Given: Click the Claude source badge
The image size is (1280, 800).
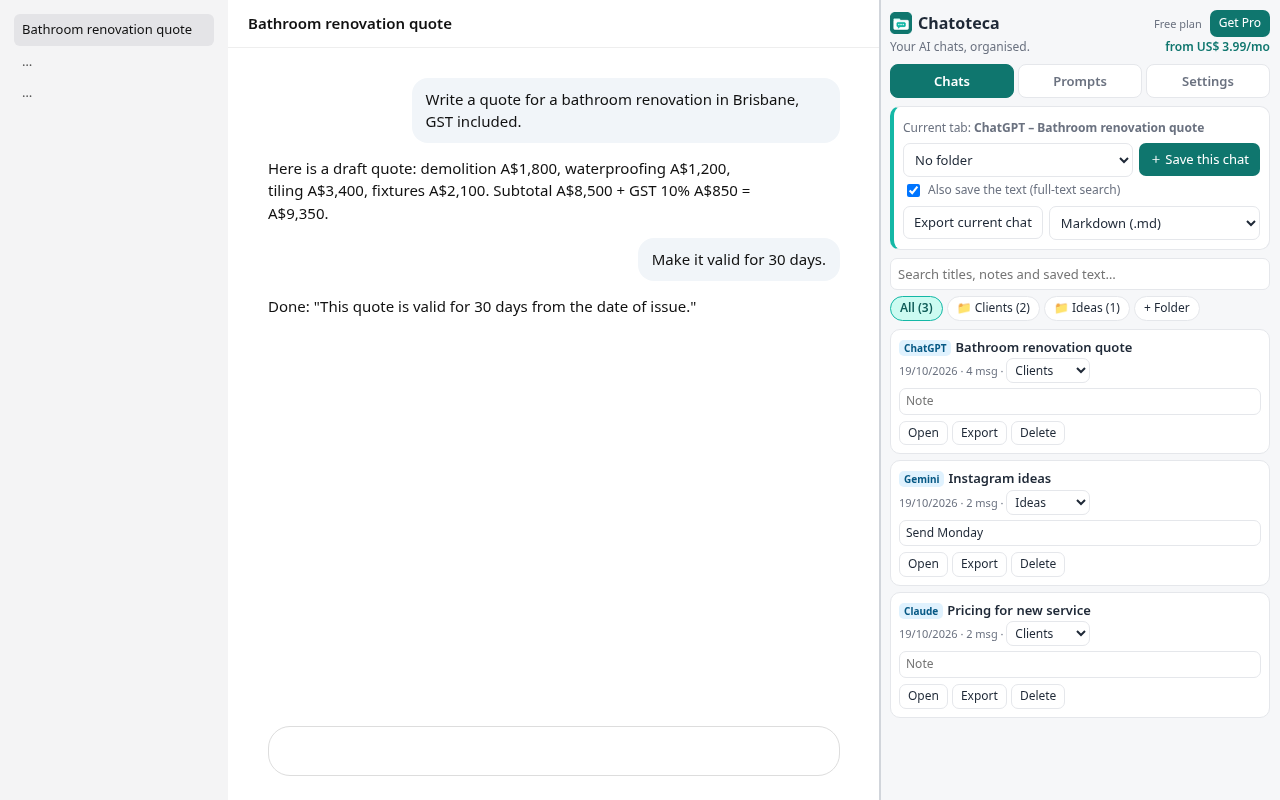Looking at the screenshot, I should pos(921,611).
